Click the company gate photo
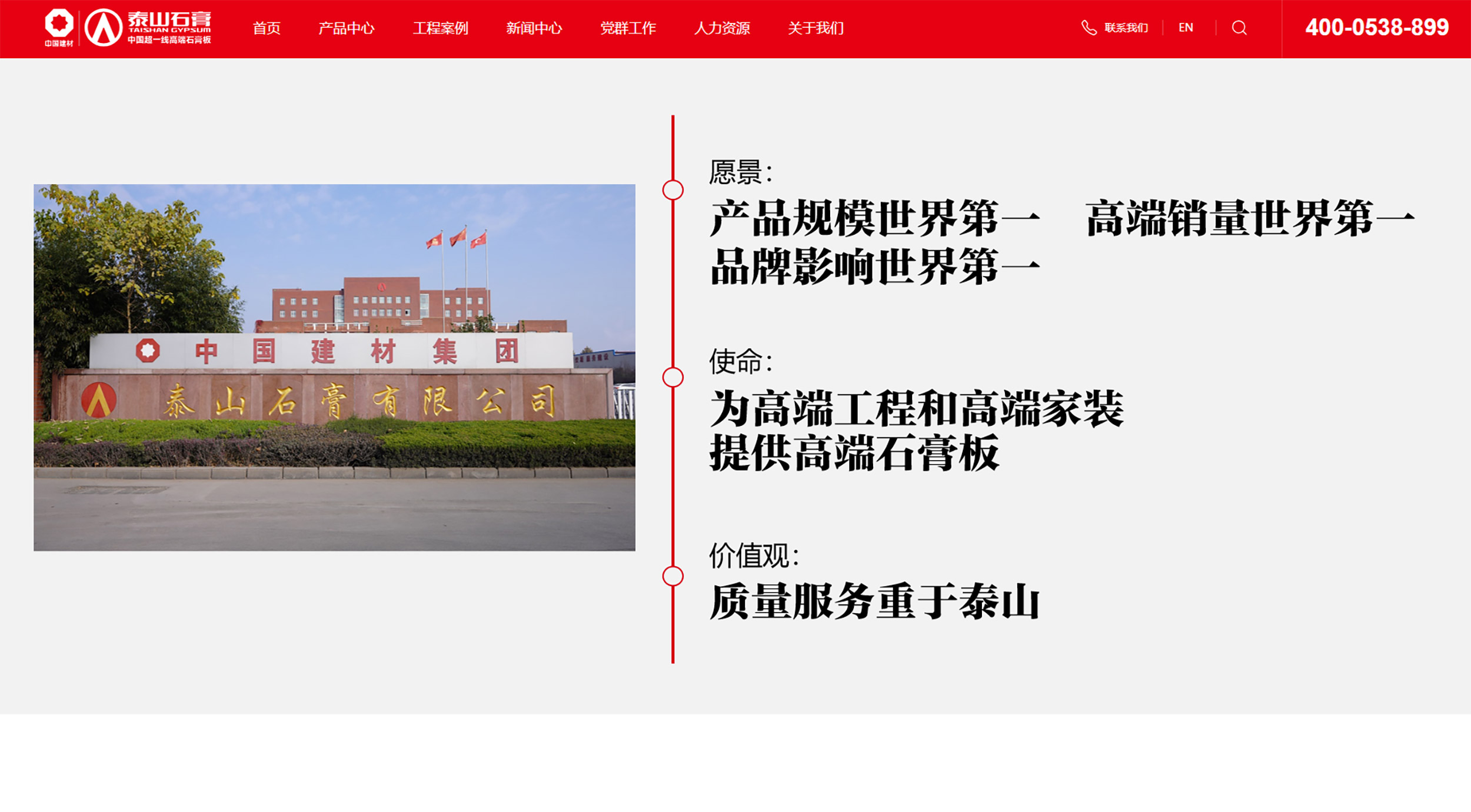The image size is (1471, 812). pyautogui.click(x=334, y=368)
